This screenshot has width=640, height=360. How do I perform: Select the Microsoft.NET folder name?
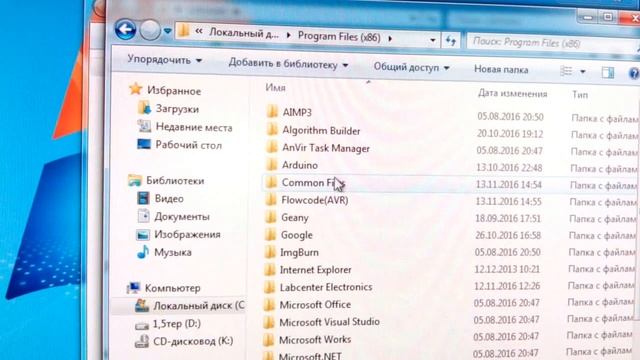pyautogui.click(x=310, y=356)
